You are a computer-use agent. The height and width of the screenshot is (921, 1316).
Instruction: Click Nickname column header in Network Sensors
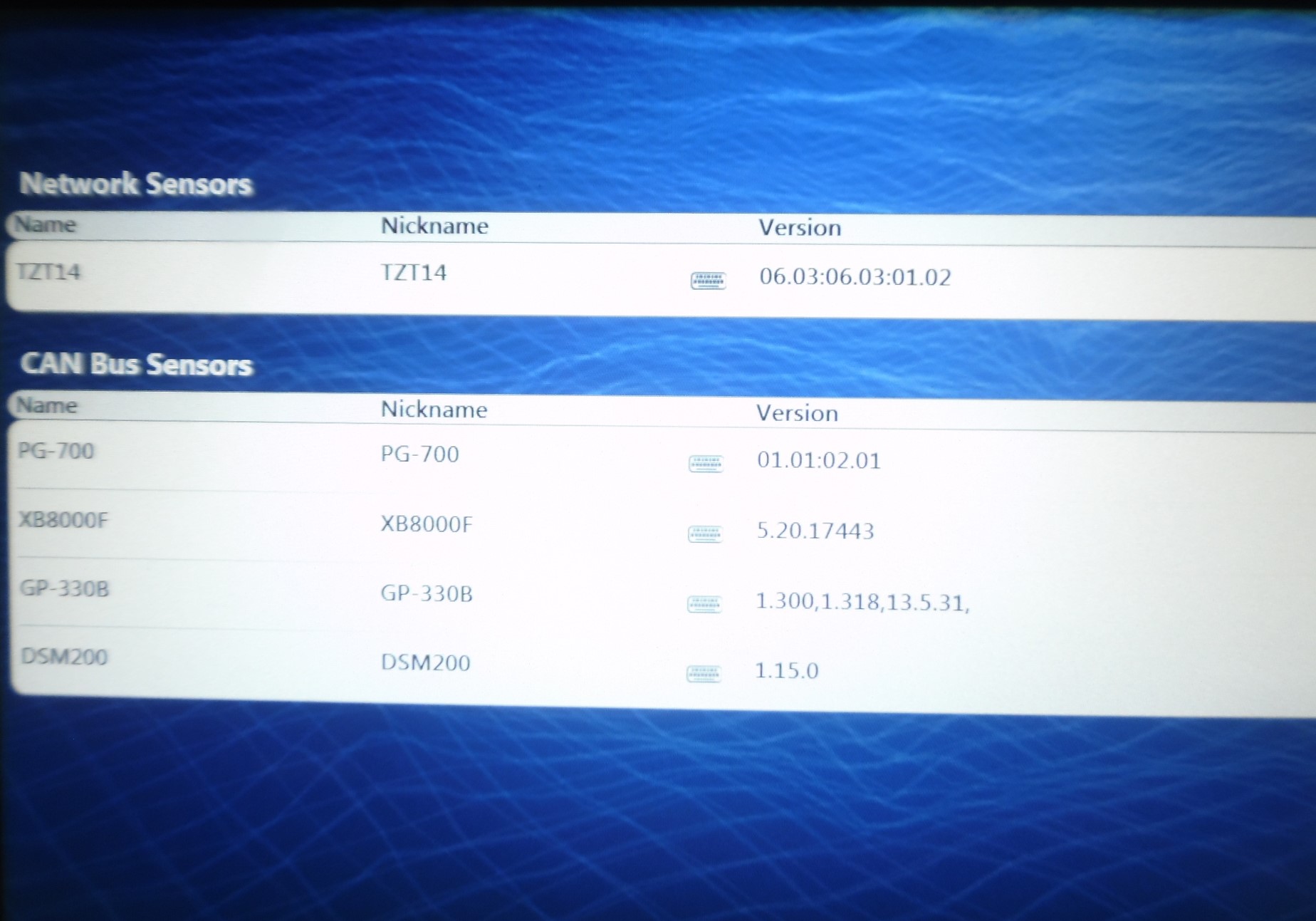tap(434, 226)
